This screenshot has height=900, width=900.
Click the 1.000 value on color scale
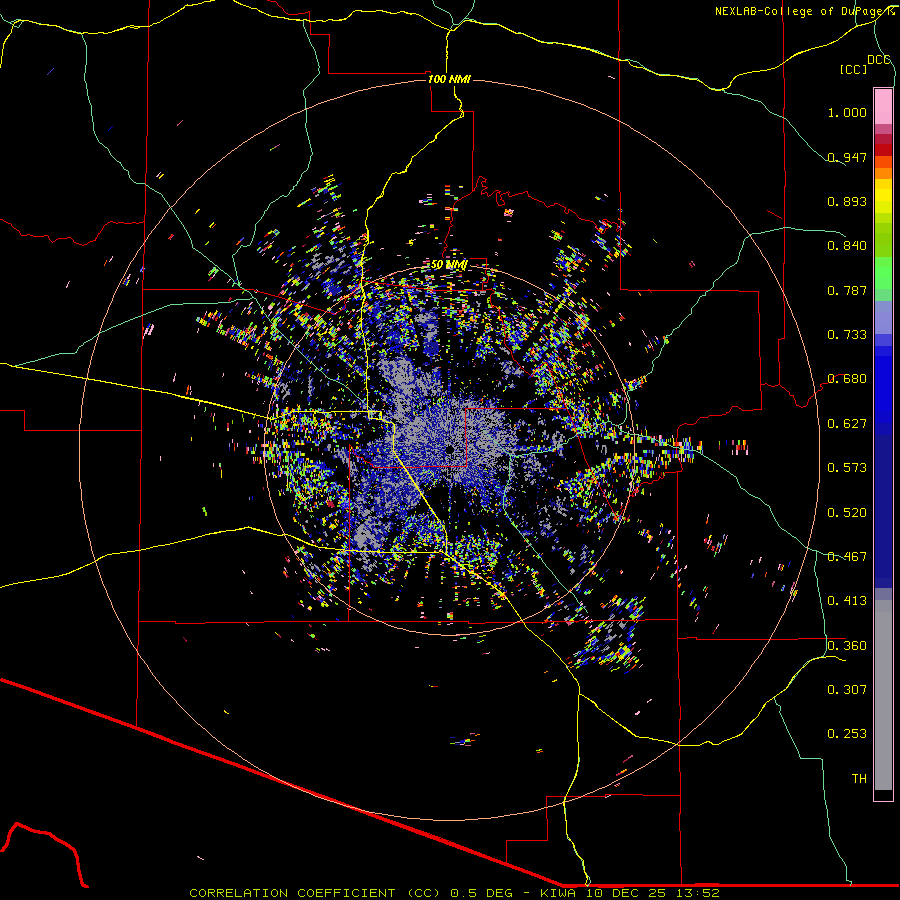(847, 112)
